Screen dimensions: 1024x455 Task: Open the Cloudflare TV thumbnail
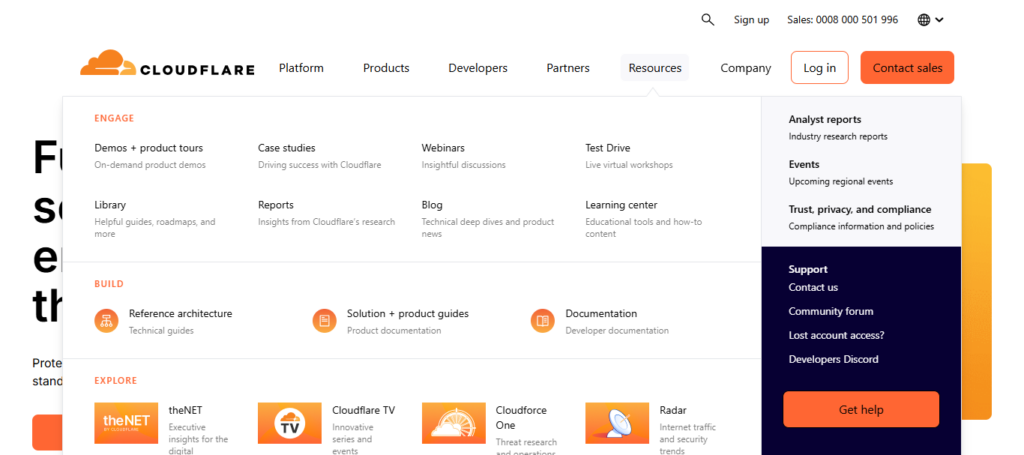click(289, 423)
